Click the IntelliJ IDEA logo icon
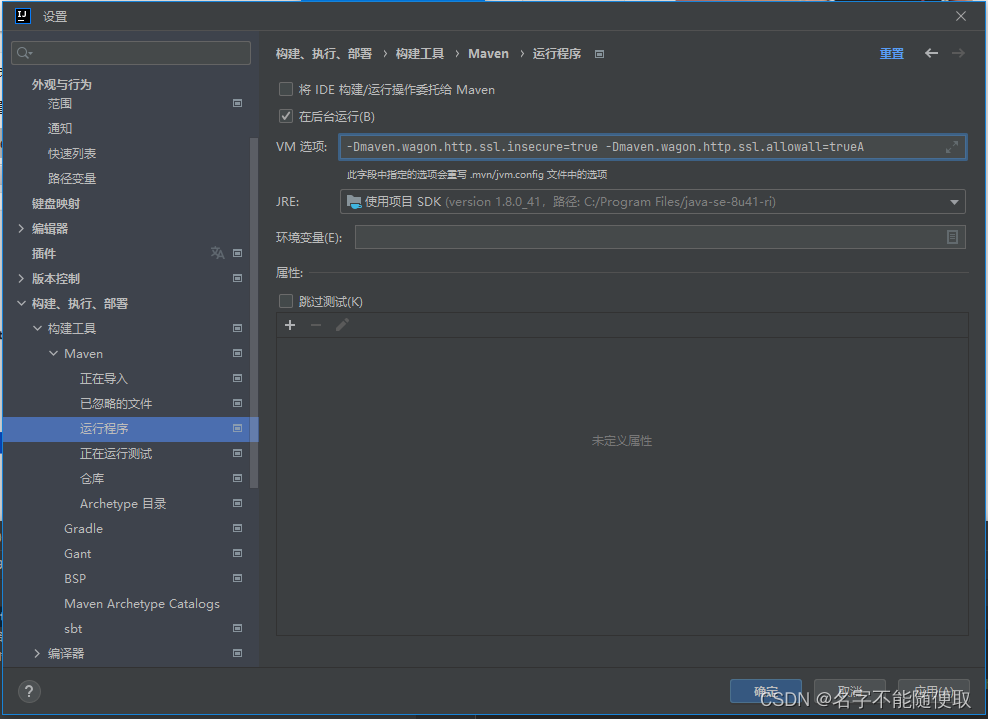The image size is (988, 719). point(23,16)
